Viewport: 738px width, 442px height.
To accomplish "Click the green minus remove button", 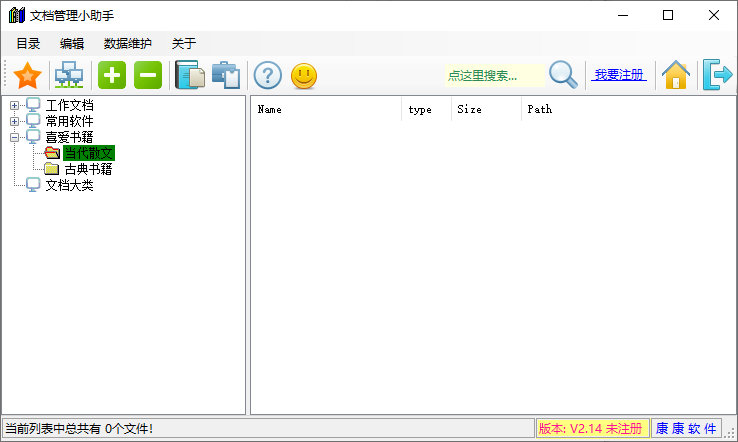I will [148, 75].
